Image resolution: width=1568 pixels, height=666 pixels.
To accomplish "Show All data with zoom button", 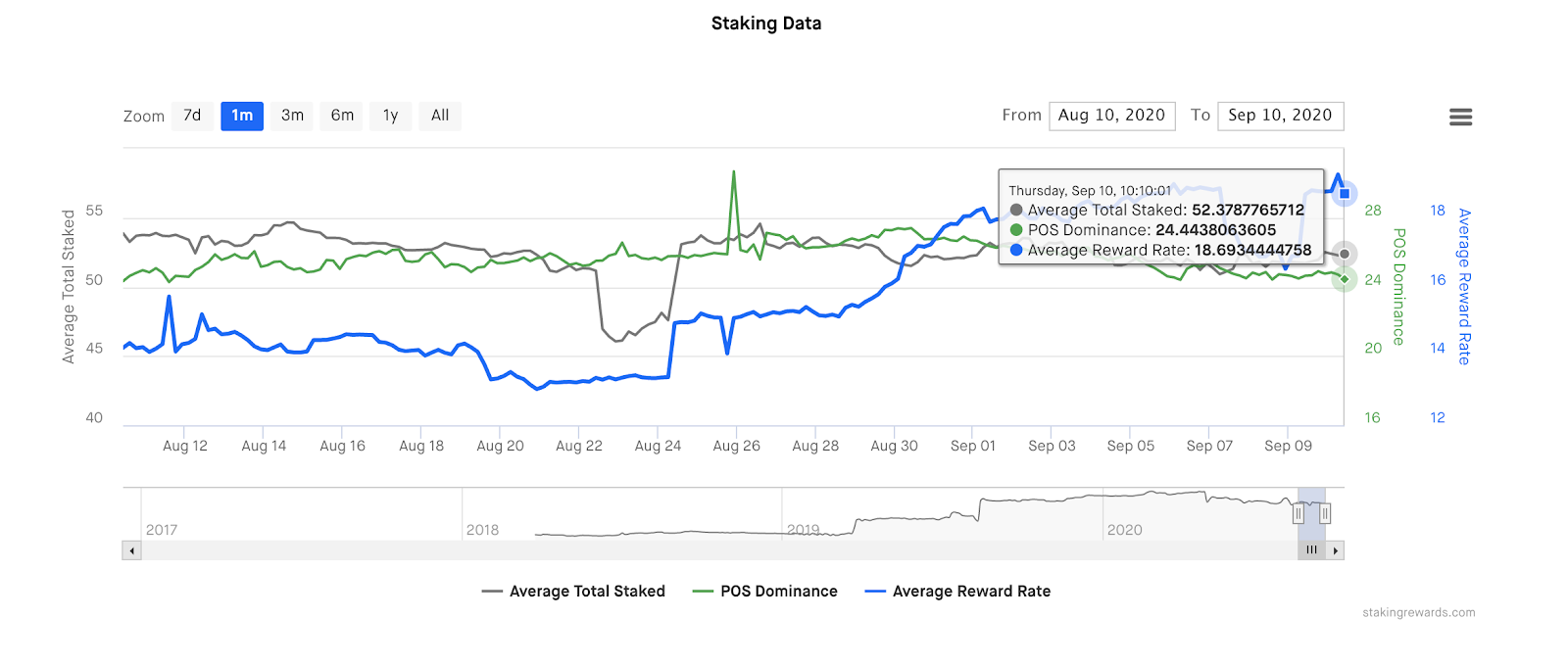I will point(440,116).
